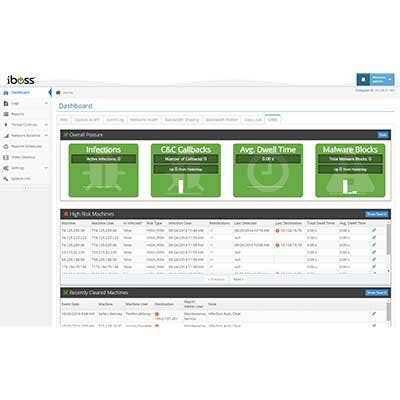Click Show Search in High Risk Machines
The width and height of the screenshot is (400, 400).
click(x=377, y=214)
